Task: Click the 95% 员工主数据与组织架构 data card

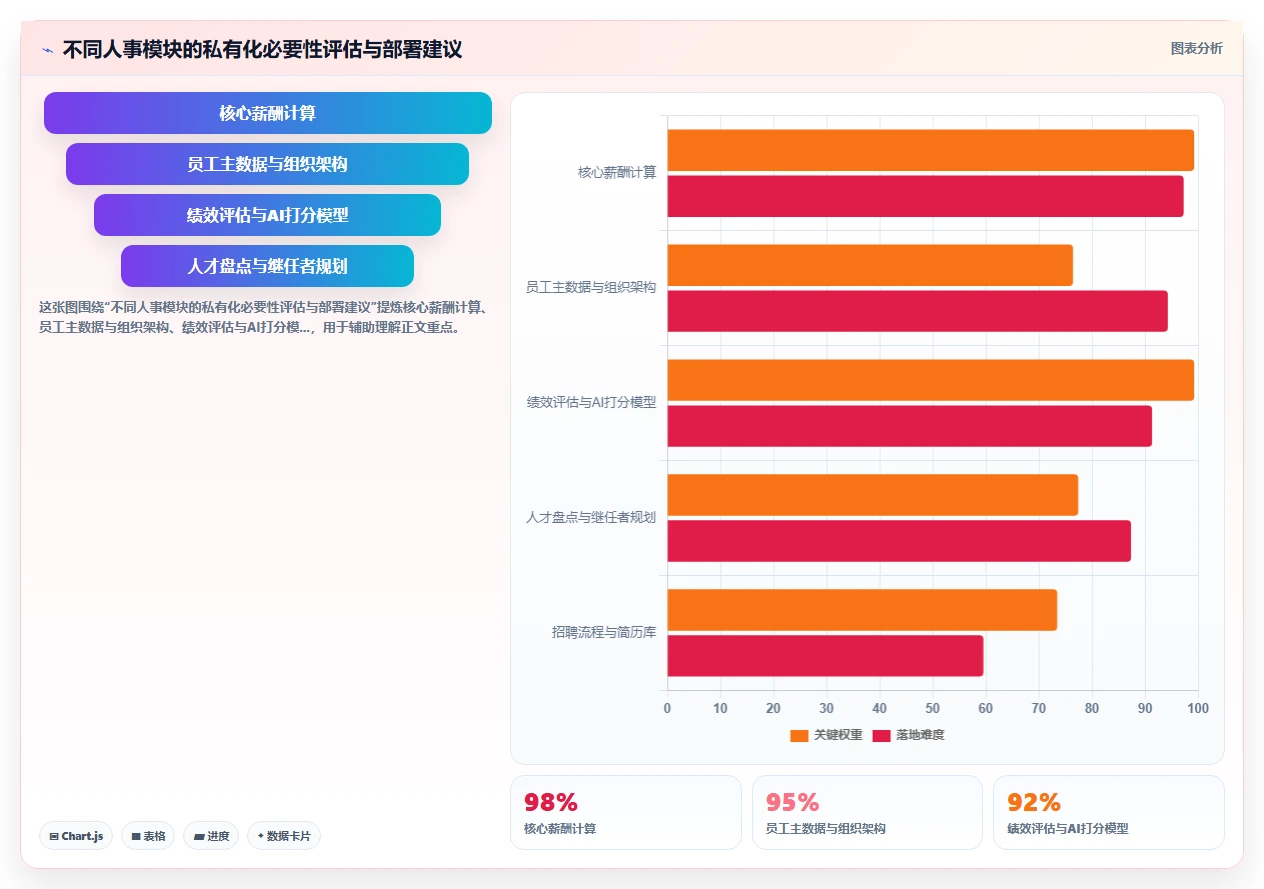Action: [x=867, y=812]
